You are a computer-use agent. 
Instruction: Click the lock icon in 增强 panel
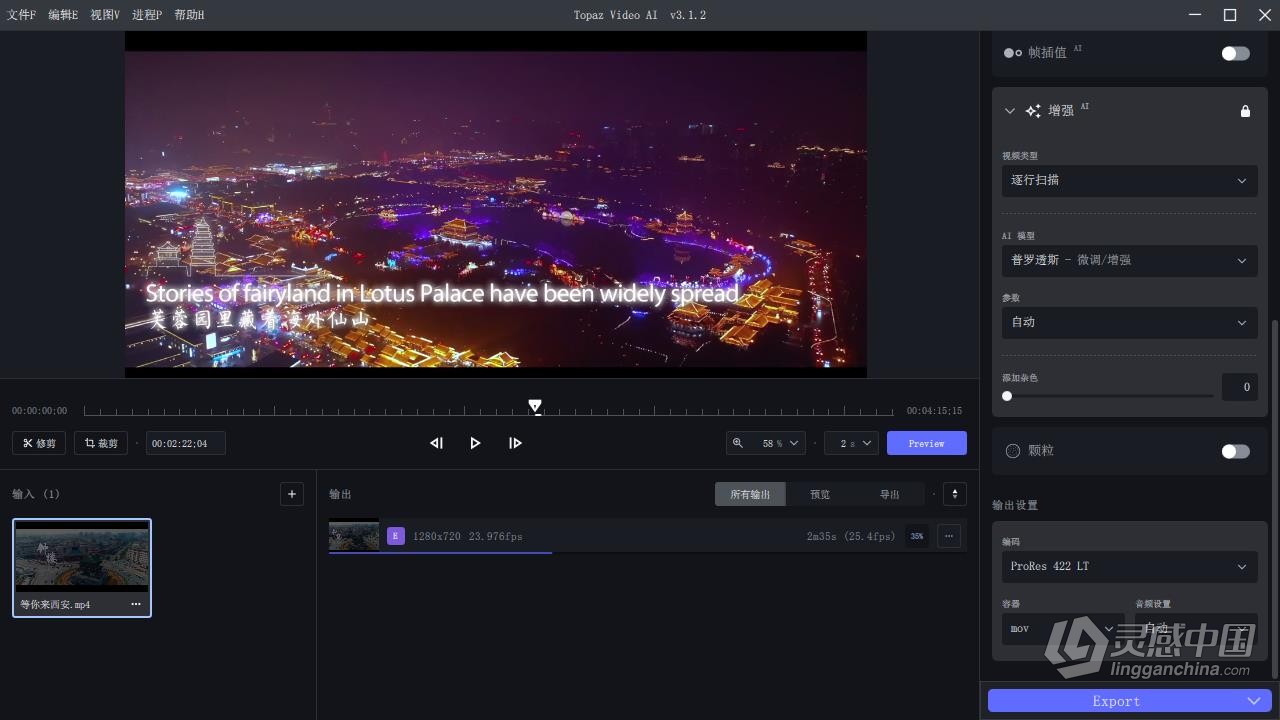click(x=1245, y=111)
